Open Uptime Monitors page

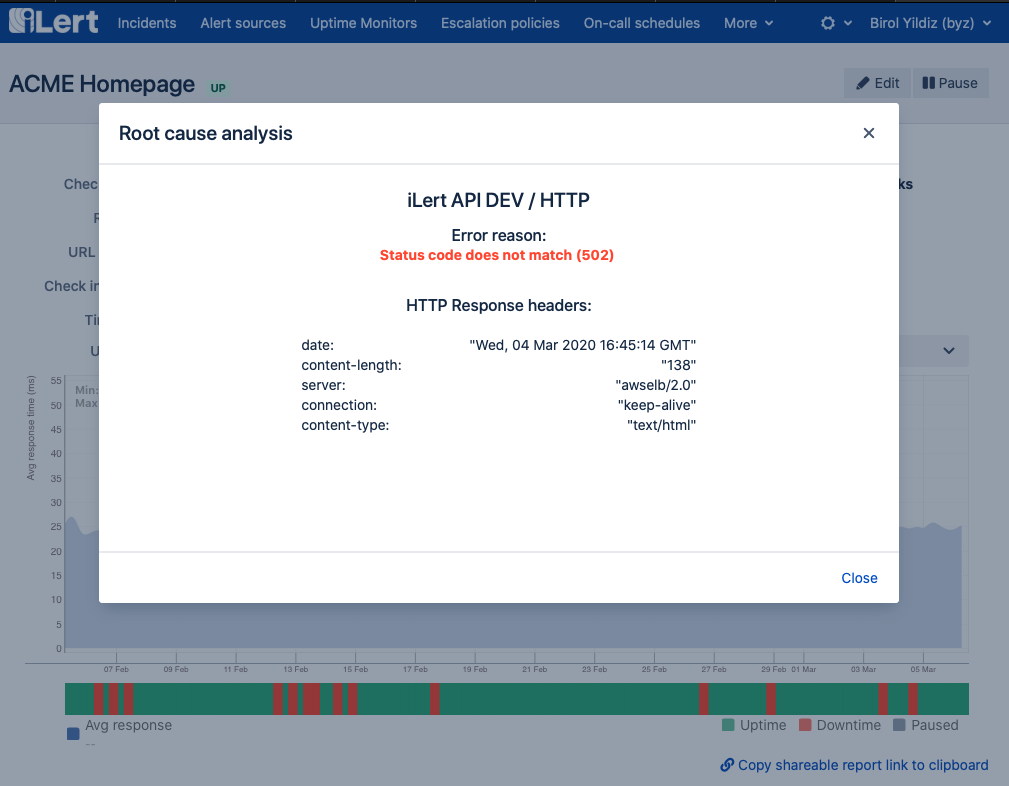click(x=364, y=23)
